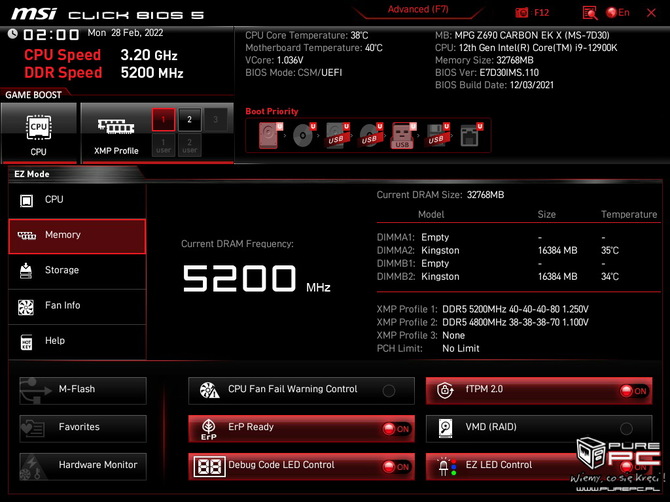The image size is (670, 502).
Task: Switch to Advanced (F7) mode
Action: pos(418,9)
